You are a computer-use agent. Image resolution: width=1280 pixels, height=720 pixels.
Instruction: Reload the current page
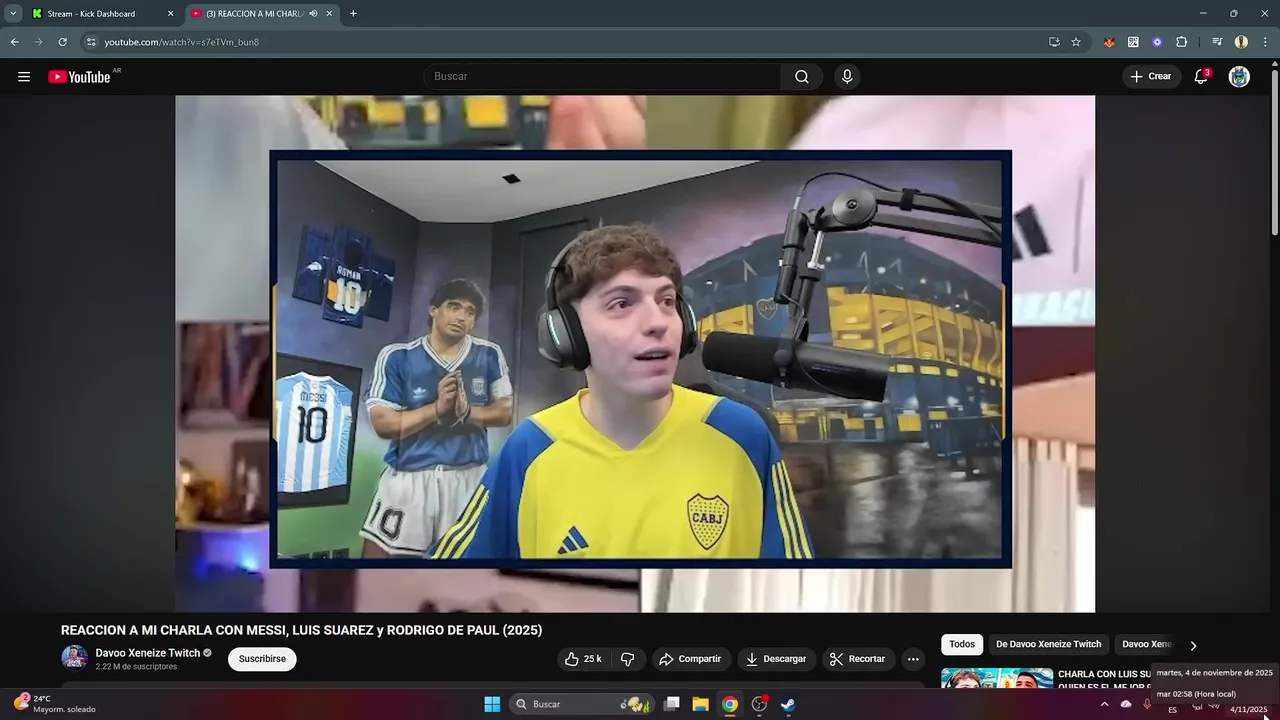pos(63,42)
